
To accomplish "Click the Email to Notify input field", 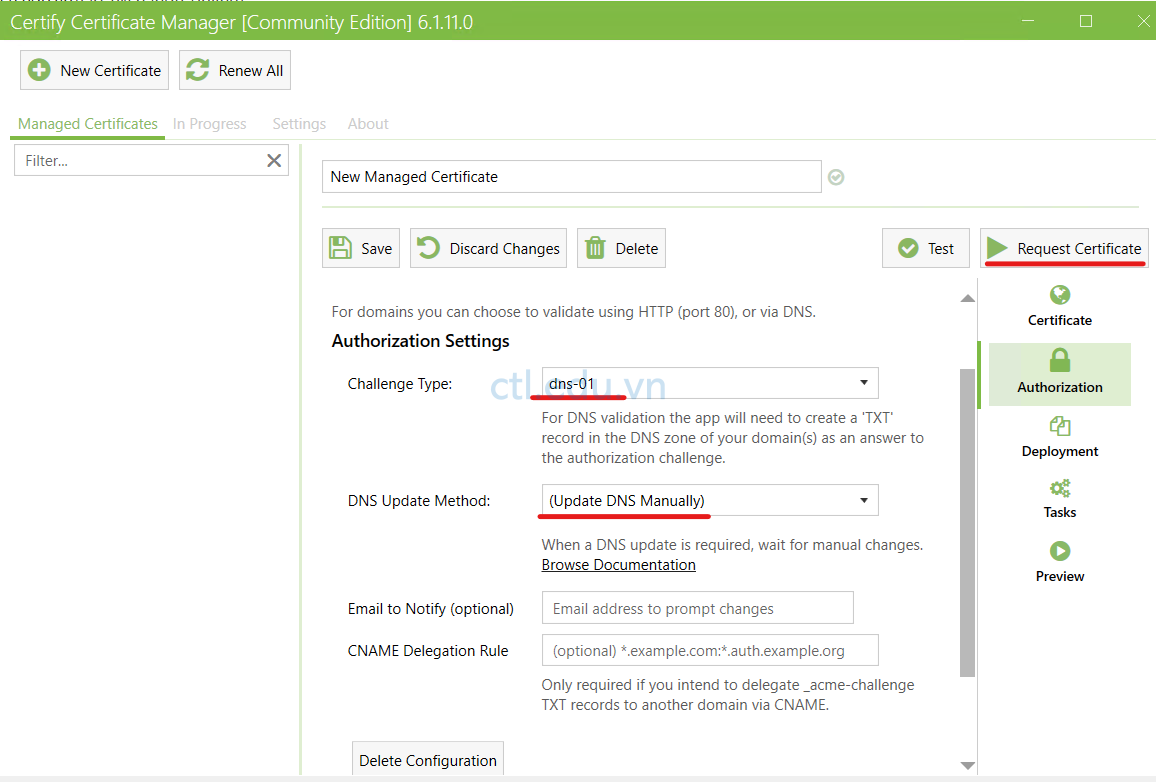I will (697, 607).
